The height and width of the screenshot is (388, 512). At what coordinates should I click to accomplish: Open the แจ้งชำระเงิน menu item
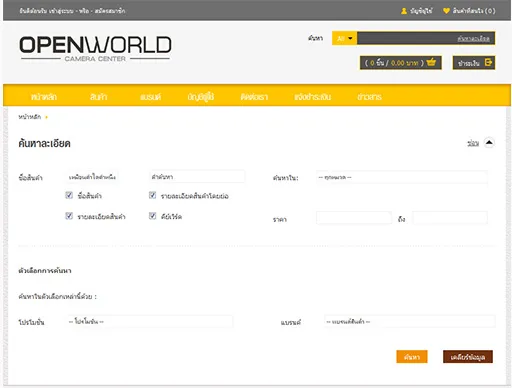click(312, 97)
